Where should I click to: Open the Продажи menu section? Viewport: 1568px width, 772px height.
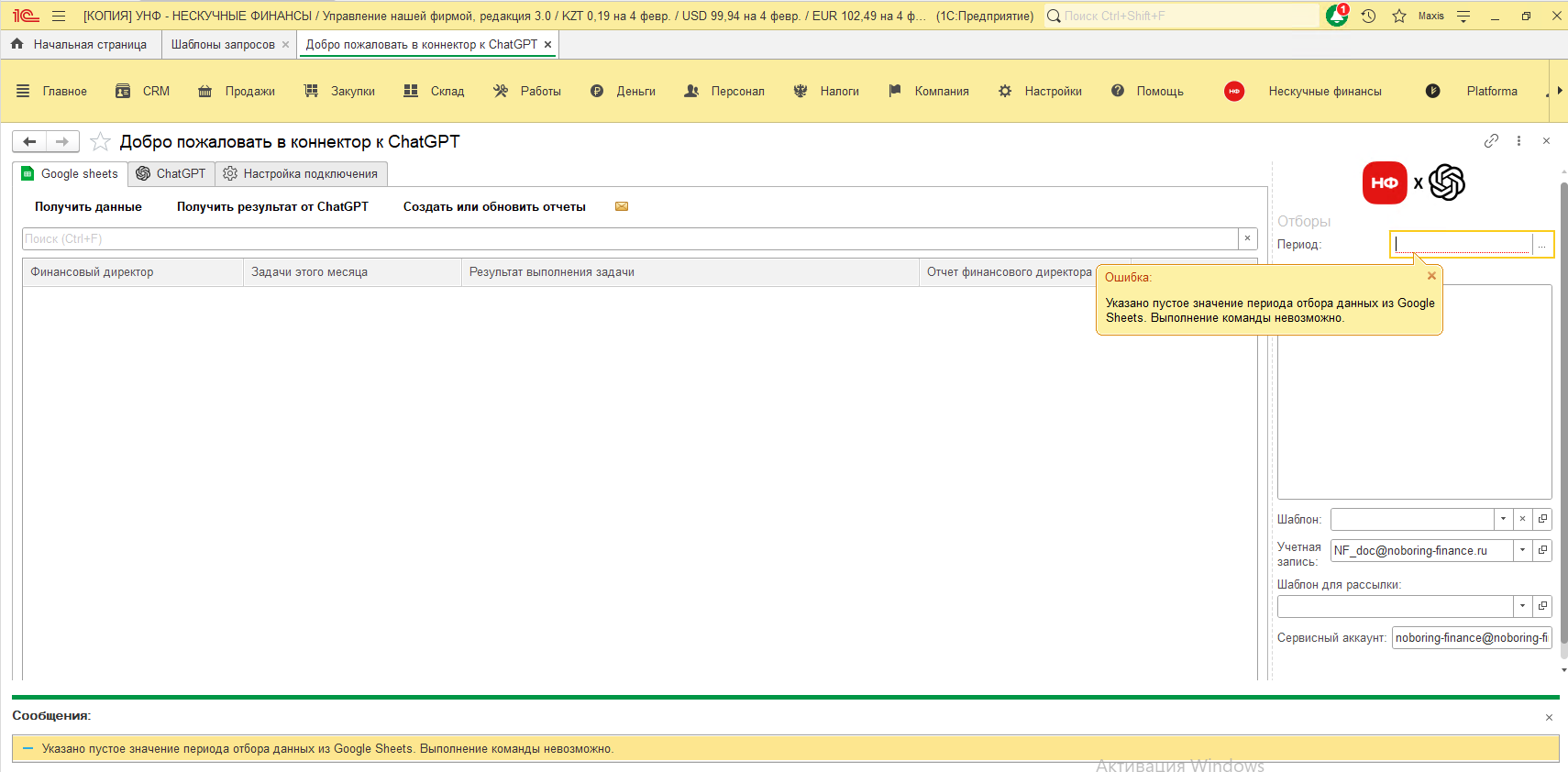237,91
